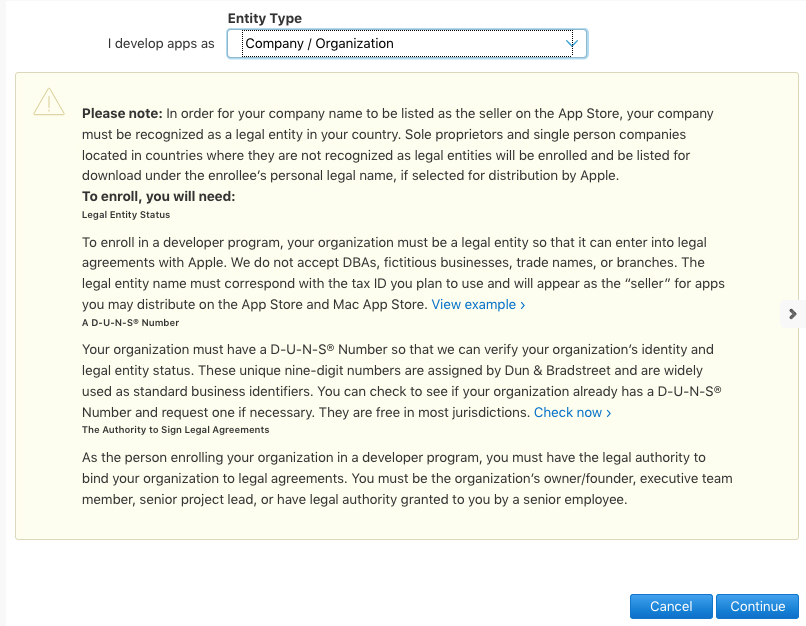Click the 'I develop apps as' label
Screen dimensions: 806x626
pos(161,44)
